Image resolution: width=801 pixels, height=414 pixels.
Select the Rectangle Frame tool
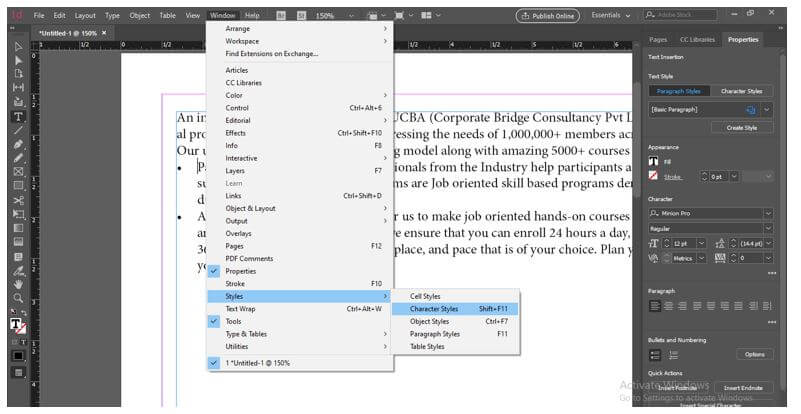click(x=18, y=172)
